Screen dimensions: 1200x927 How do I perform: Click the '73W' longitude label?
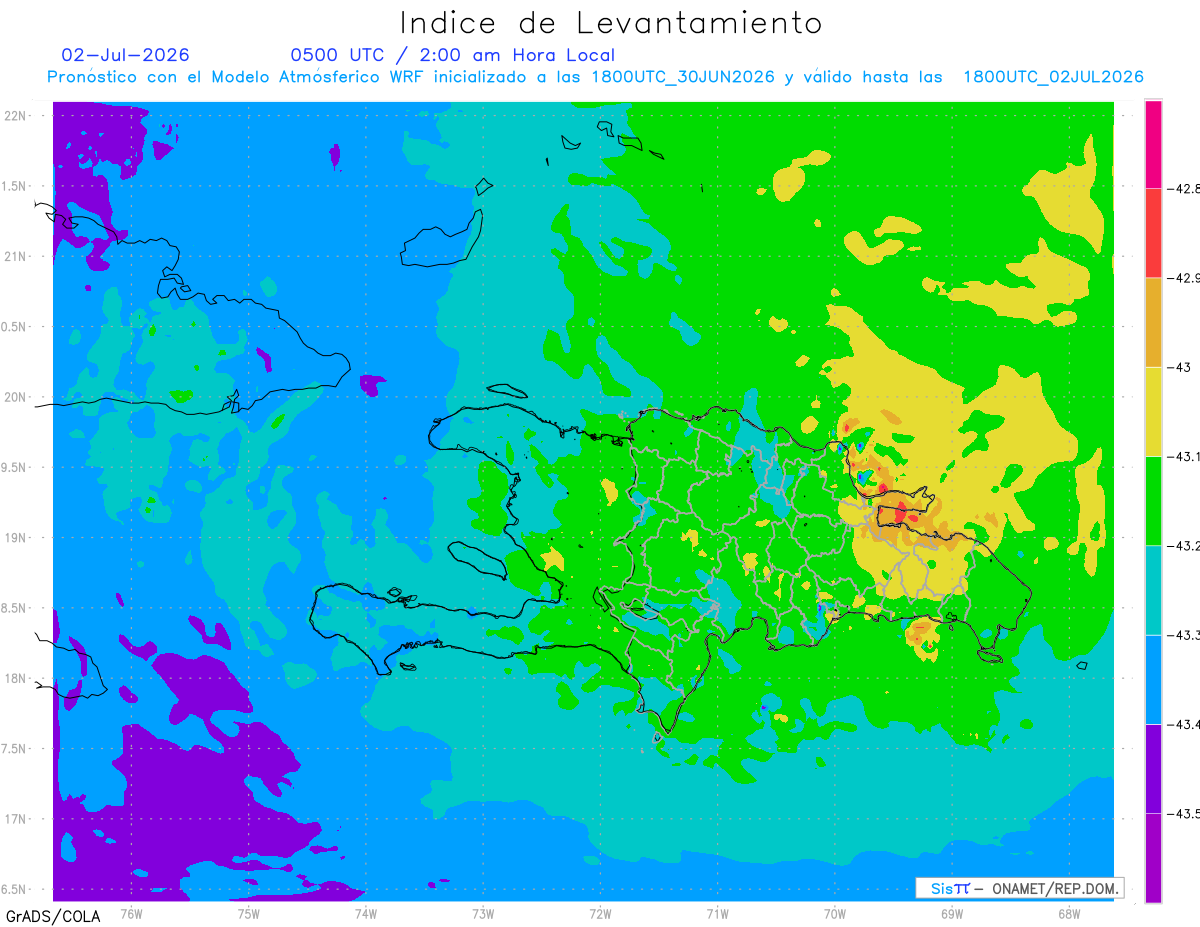coord(483,913)
